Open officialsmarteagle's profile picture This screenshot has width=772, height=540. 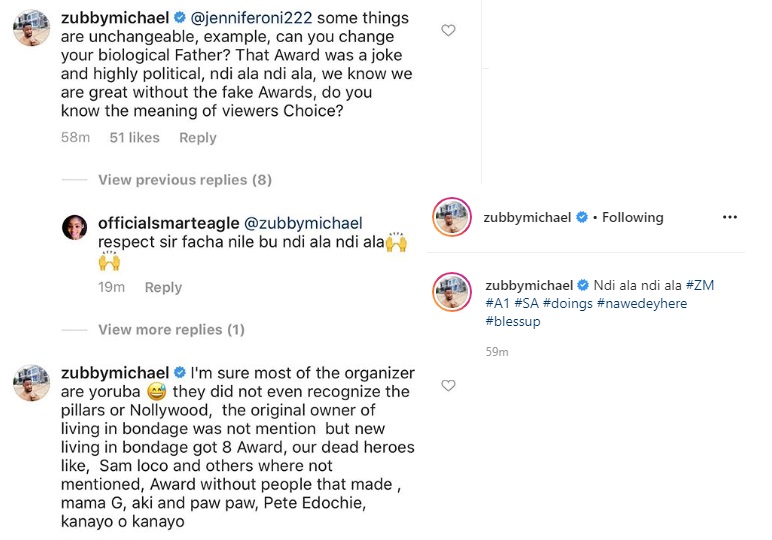click(78, 229)
